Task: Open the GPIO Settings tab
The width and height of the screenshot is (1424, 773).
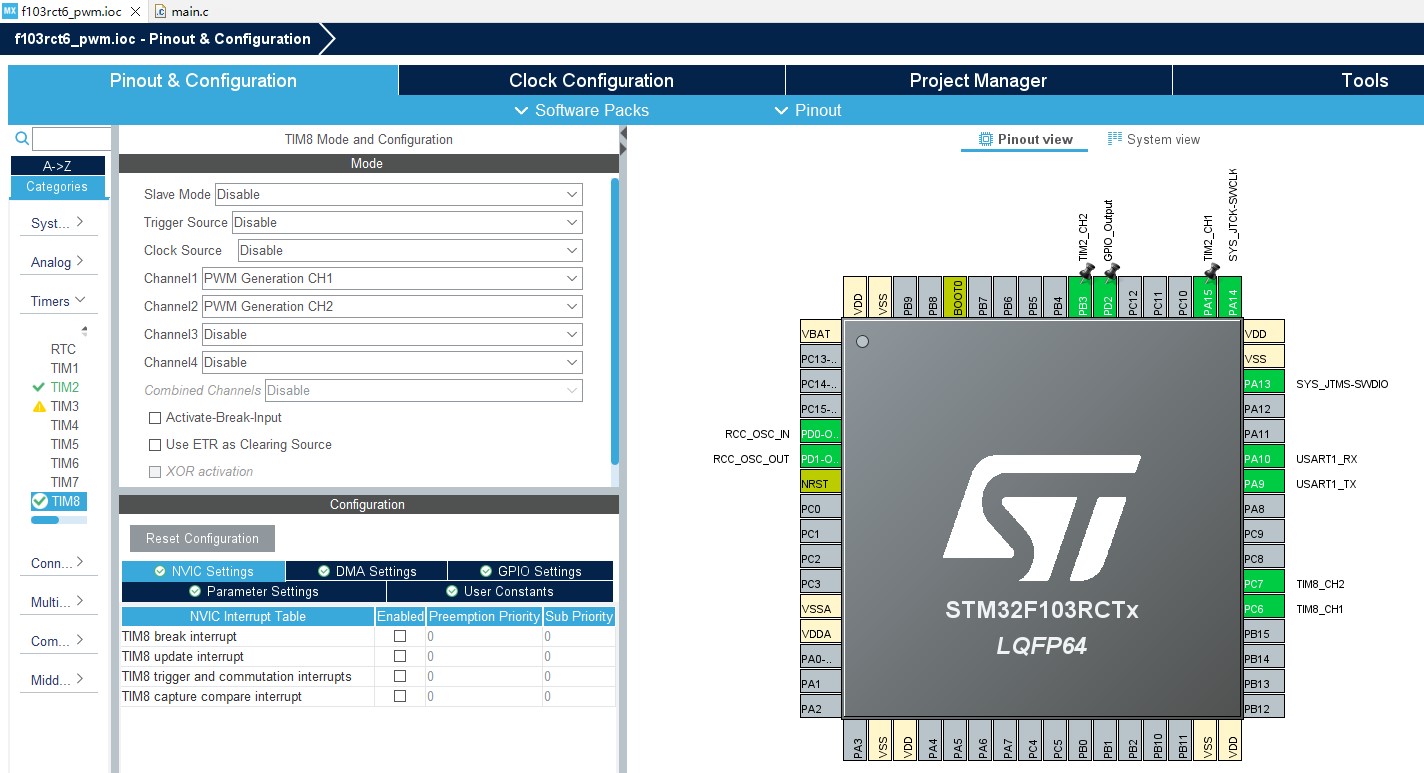Action: (x=531, y=571)
